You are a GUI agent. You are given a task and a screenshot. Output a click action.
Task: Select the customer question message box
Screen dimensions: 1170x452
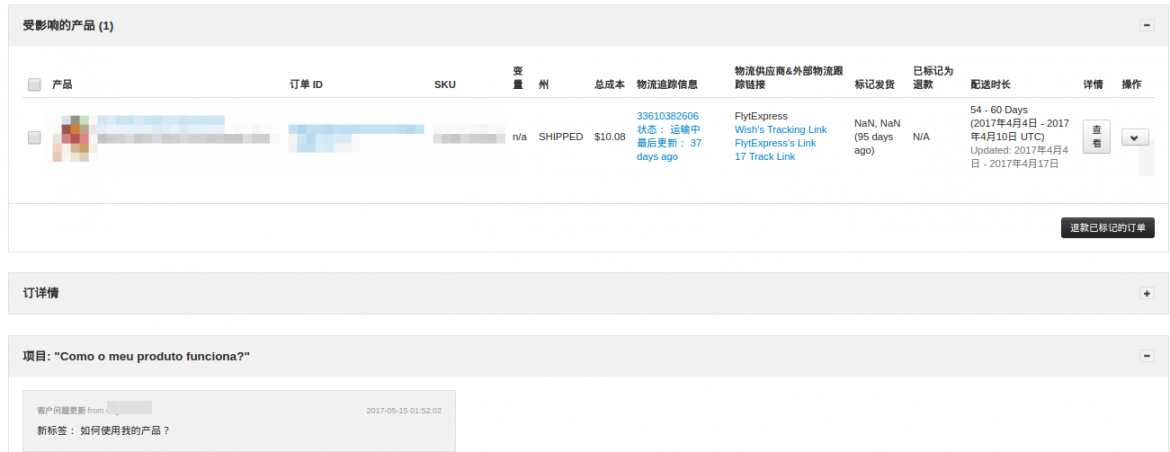(238, 420)
